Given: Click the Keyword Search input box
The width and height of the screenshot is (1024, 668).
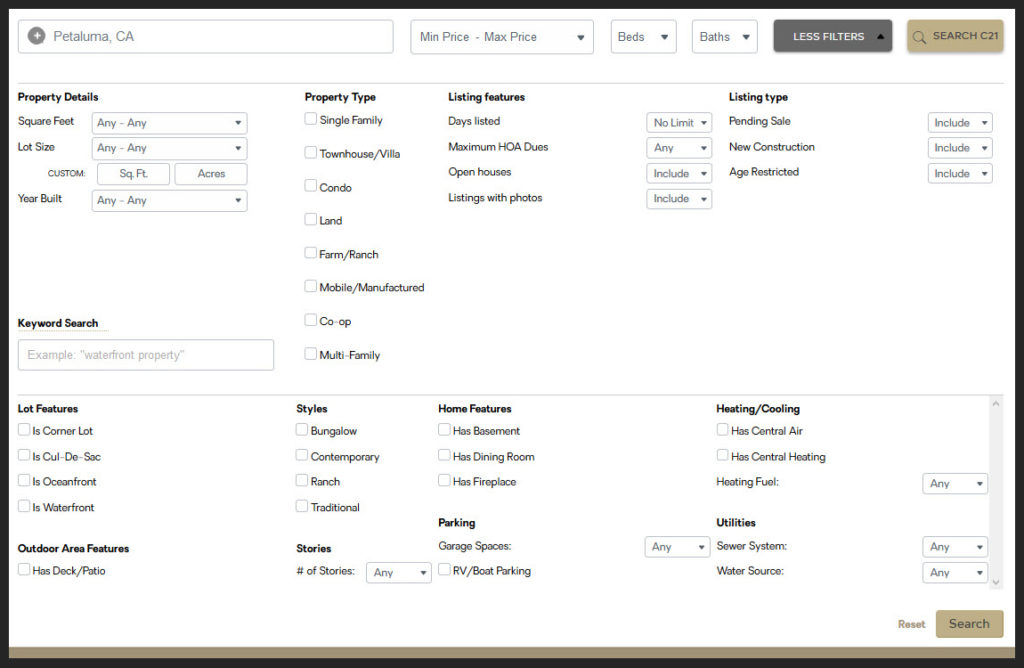Looking at the screenshot, I should (146, 355).
